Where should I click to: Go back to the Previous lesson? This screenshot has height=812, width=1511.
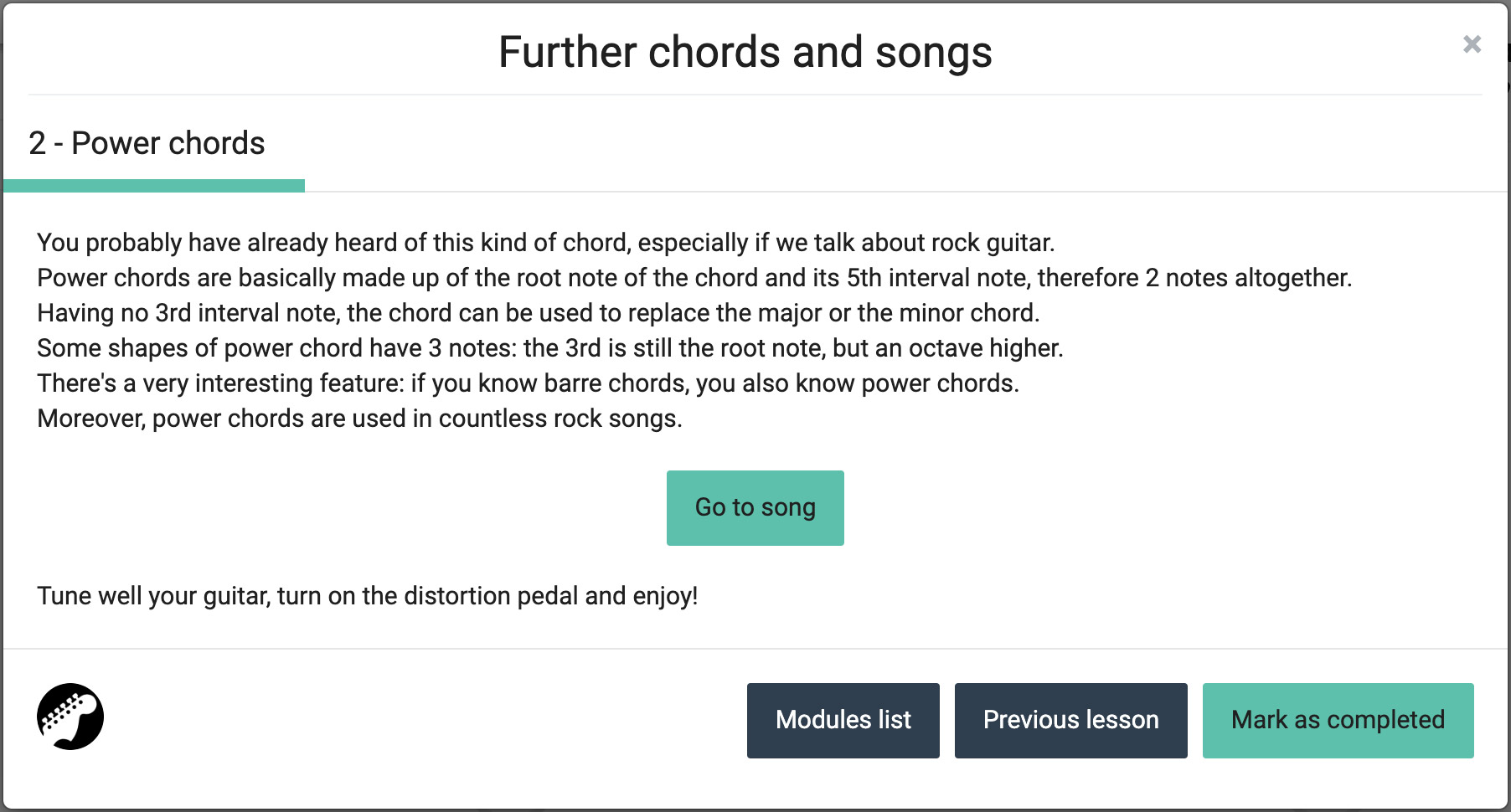click(x=1070, y=720)
